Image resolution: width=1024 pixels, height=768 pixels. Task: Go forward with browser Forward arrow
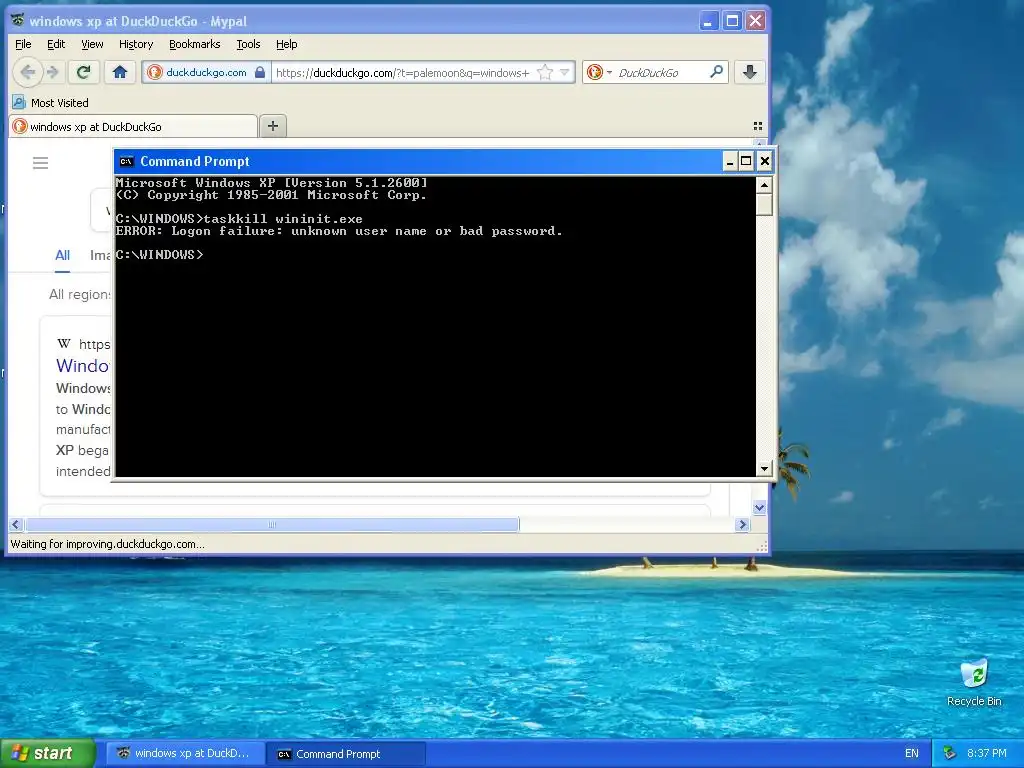pos(54,72)
